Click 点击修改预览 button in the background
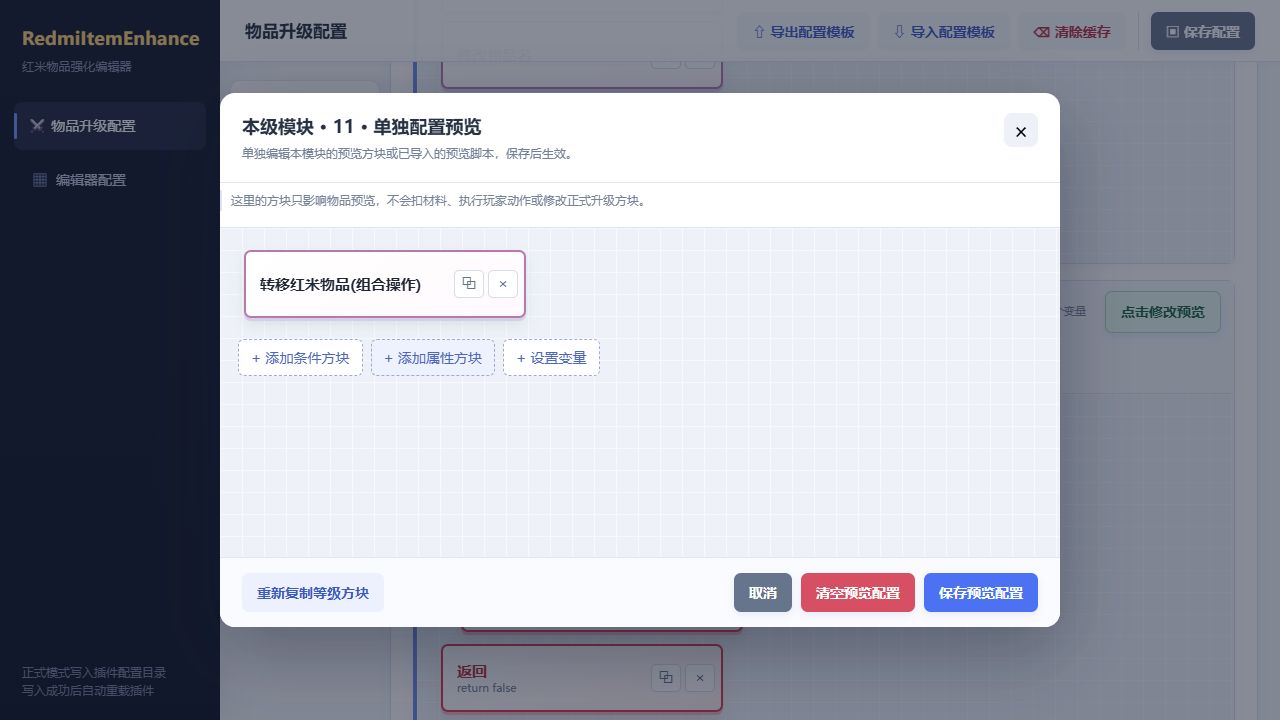The width and height of the screenshot is (1280, 720). click(x=1163, y=312)
